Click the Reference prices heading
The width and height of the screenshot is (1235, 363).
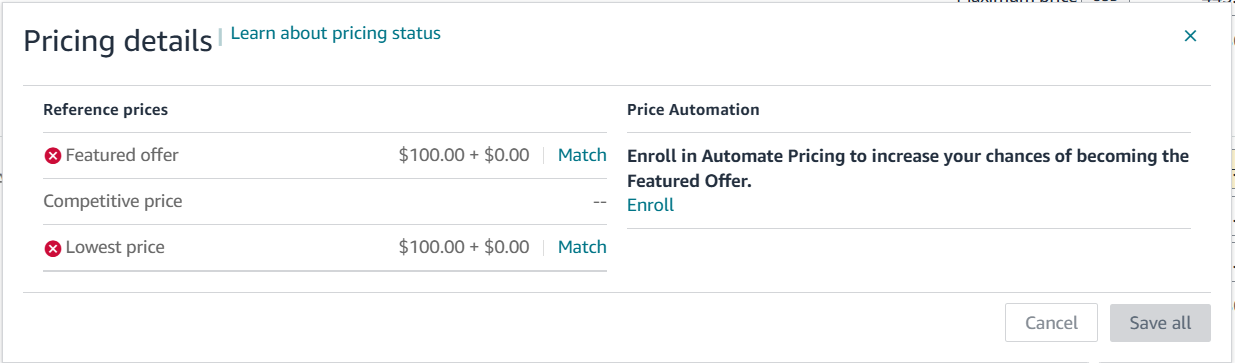[x=106, y=110]
